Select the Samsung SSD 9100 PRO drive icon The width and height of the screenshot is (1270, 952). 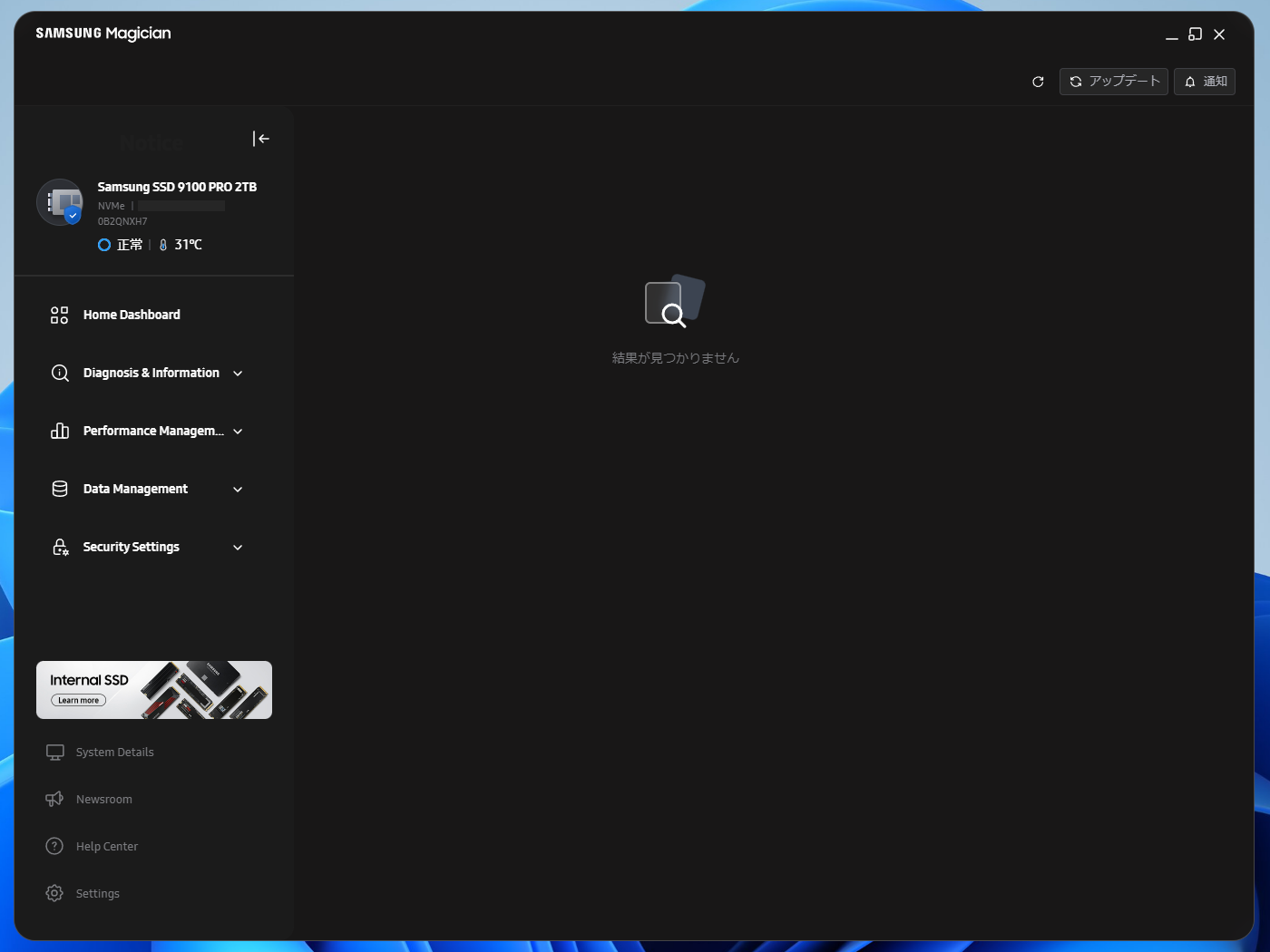coord(60,202)
